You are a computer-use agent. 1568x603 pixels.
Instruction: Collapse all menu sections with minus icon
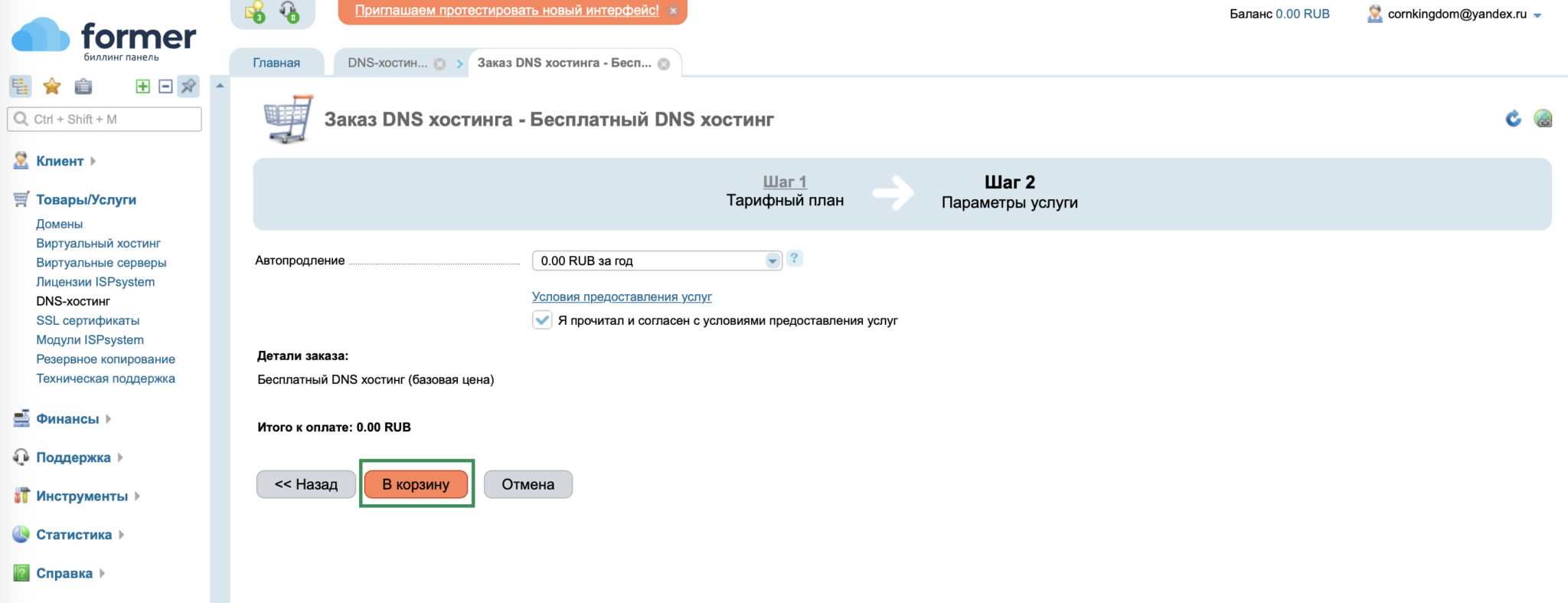coord(165,87)
